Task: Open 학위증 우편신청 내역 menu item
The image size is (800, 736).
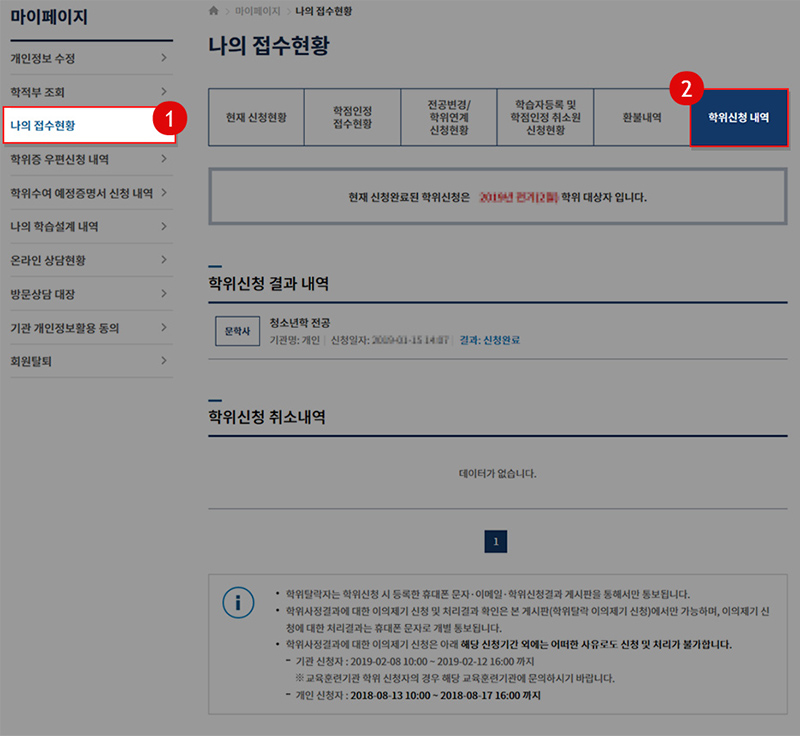Action: (x=60, y=159)
